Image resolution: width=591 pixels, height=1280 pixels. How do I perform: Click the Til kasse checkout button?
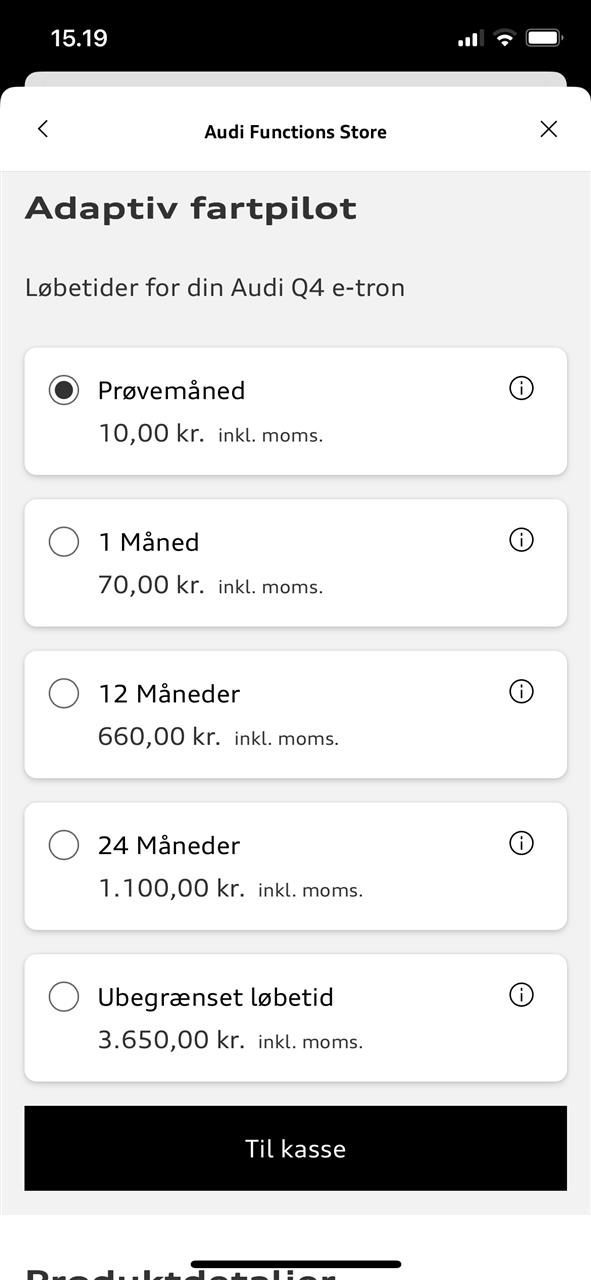(x=295, y=1148)
